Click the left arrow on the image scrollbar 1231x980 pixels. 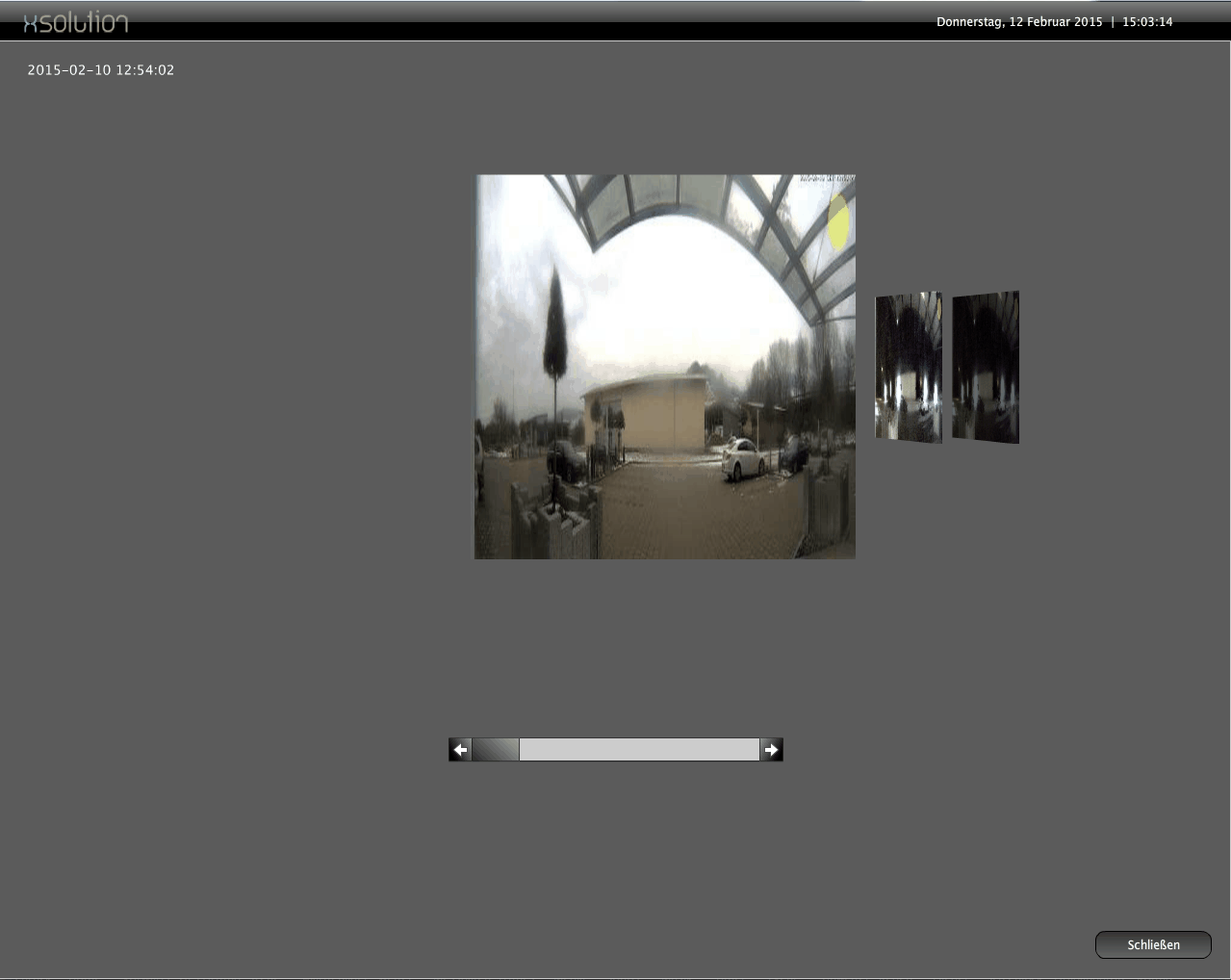(x=460, y=750)
